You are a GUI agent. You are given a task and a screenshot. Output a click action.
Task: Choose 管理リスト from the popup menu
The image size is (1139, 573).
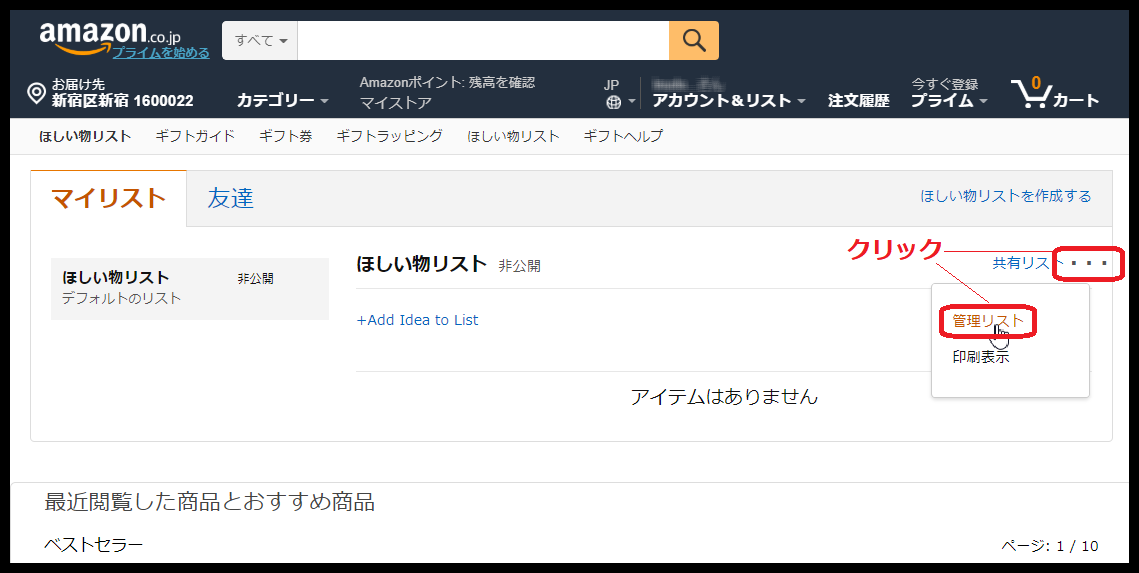(x=987, y=321)
